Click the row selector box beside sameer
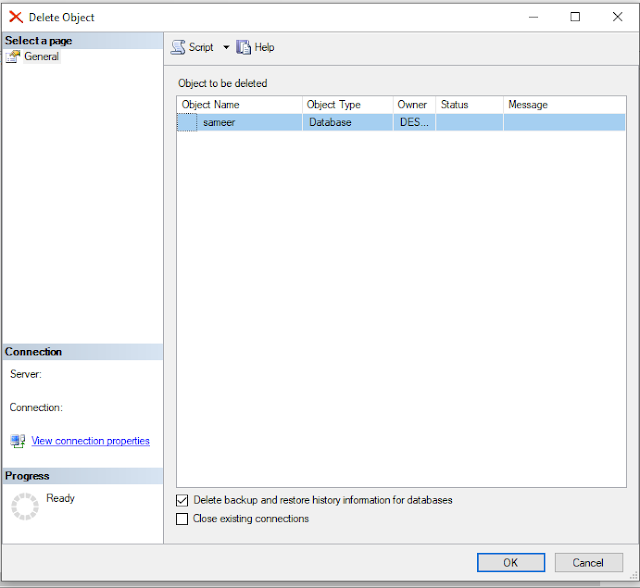The height and width of the screenshot is (588, 640). click(x=187, y=122)
